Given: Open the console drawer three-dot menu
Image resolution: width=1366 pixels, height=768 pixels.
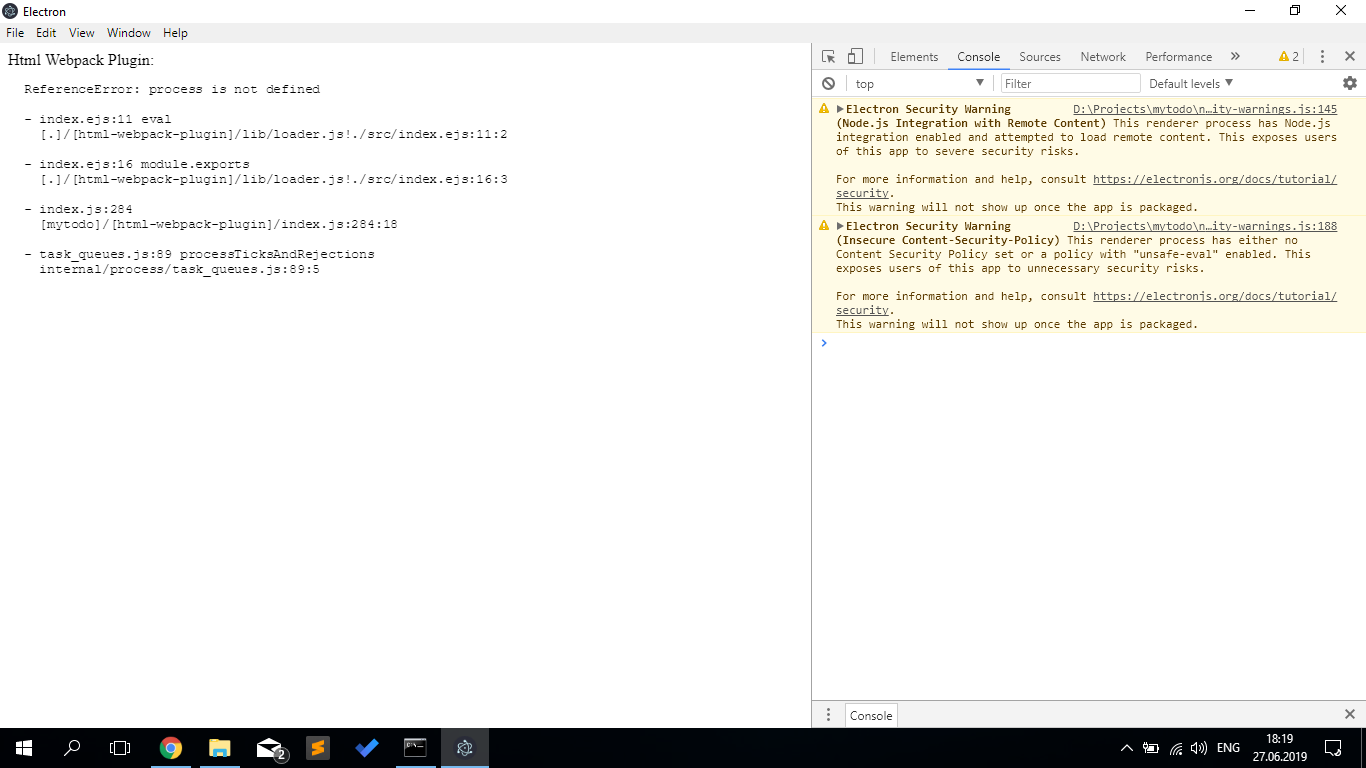Looking at the screenshot, I should (x=828, y=715).
